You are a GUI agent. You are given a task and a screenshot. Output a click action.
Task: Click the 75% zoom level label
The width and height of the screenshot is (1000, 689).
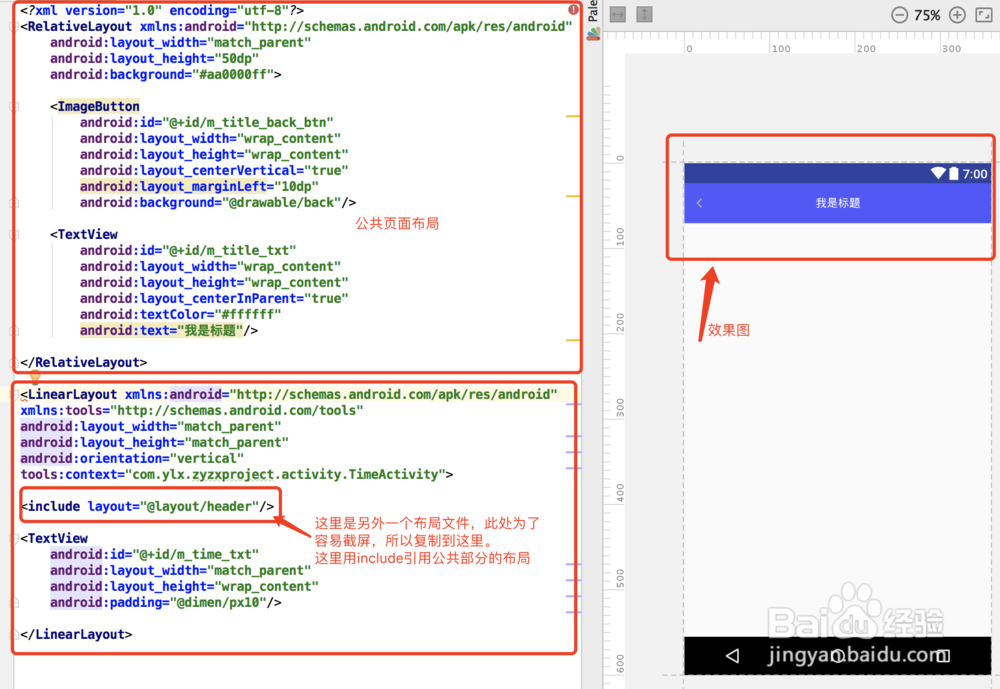pyautogui.click(x=927, y=15)
